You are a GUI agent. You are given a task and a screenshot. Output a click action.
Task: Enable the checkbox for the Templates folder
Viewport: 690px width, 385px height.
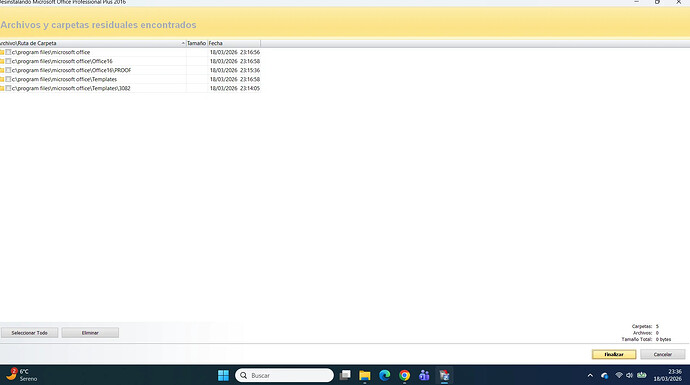point(8,79)
